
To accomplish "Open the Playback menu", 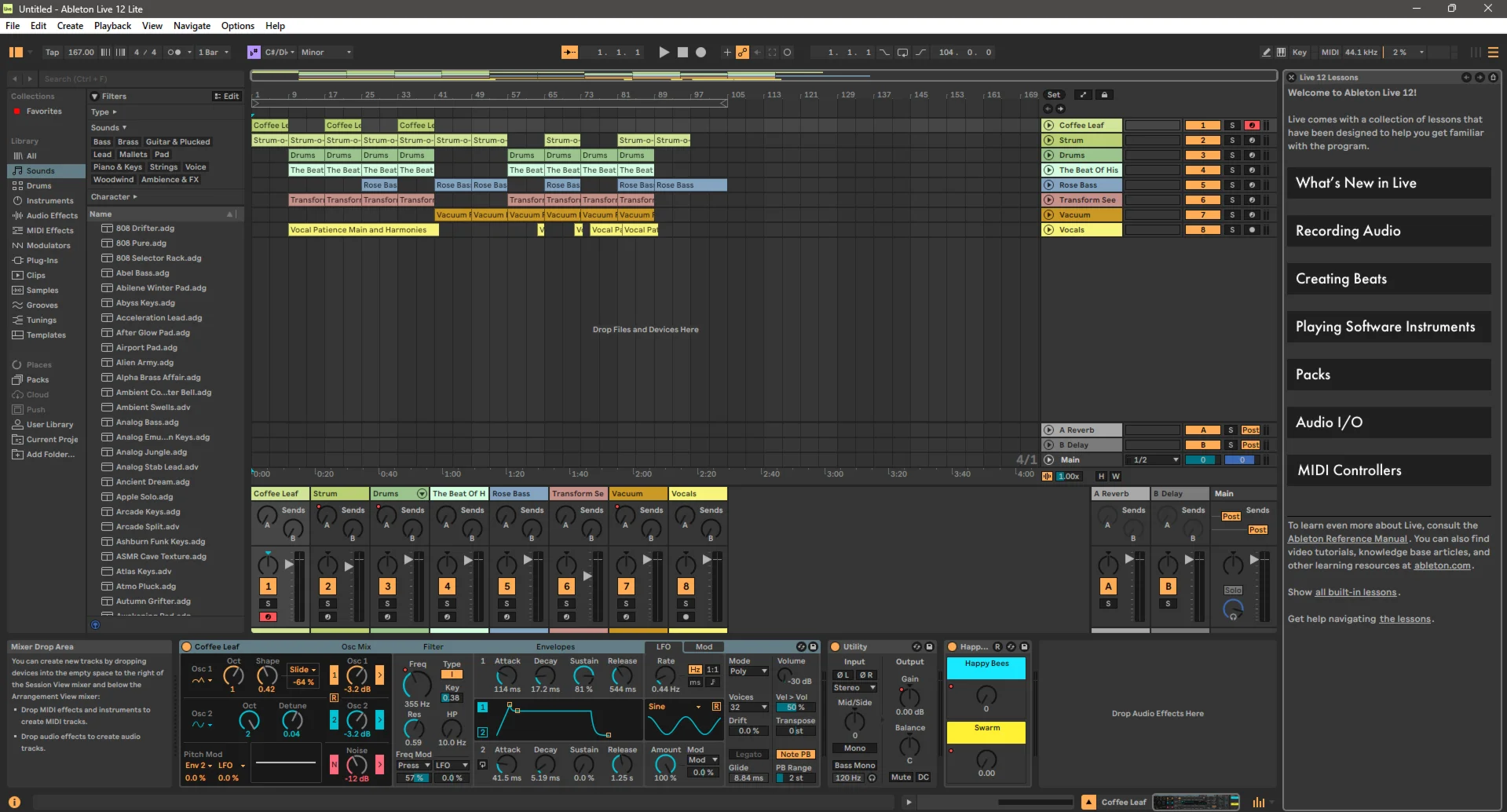I will pos(112,26).
